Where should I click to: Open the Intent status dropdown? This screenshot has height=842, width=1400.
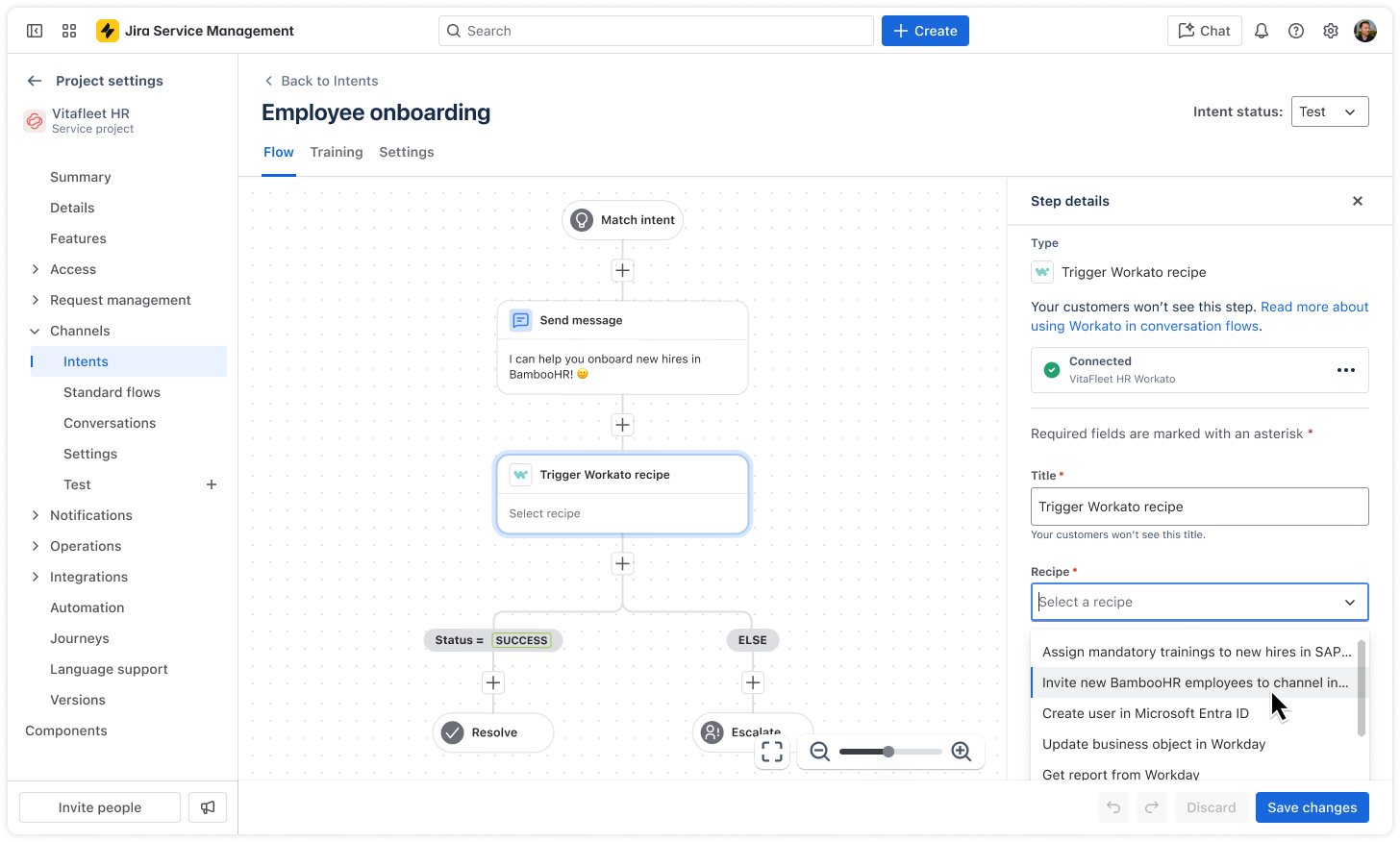coord(1330,111)
